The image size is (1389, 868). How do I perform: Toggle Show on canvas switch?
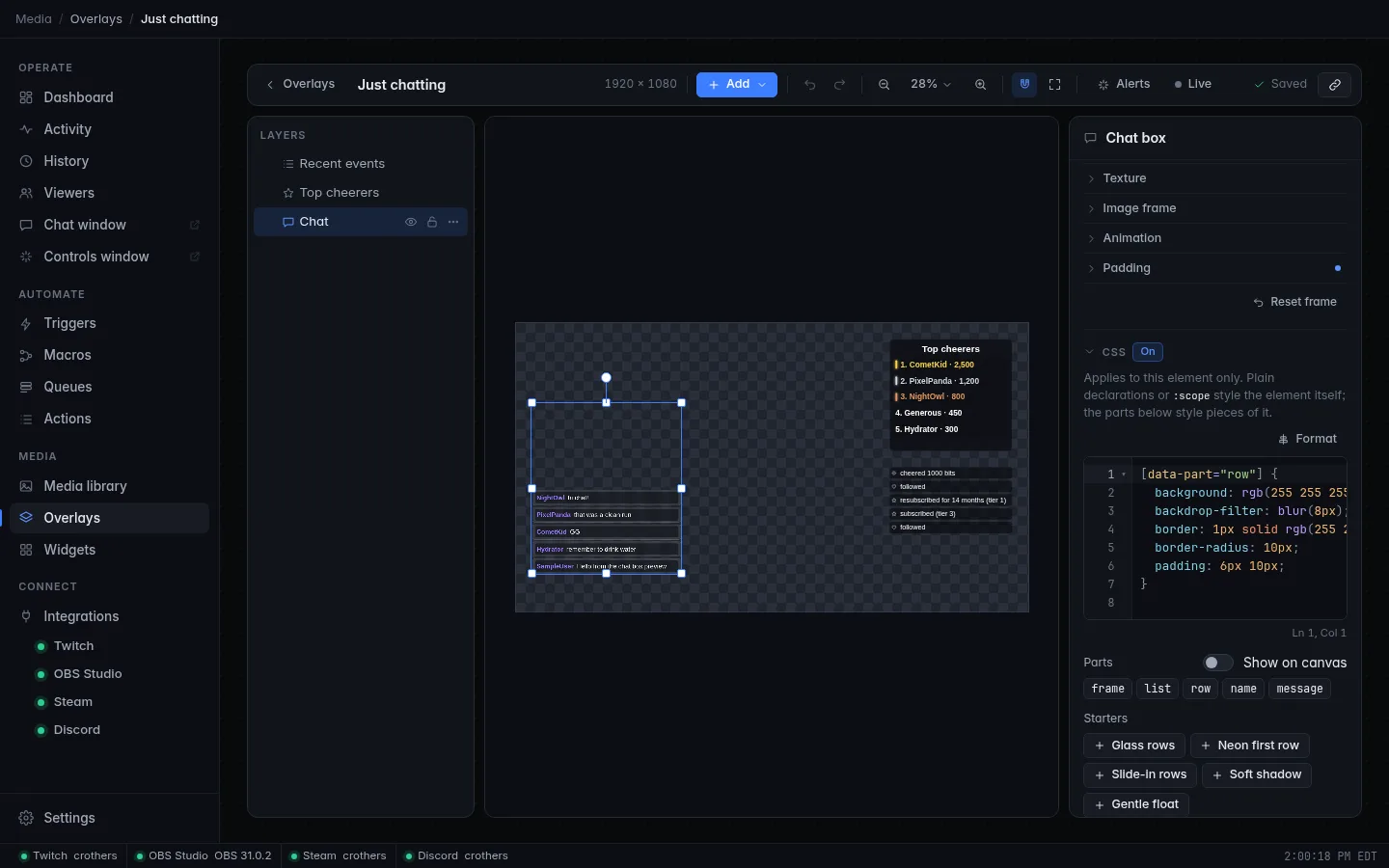click(x=1218, y=663)
